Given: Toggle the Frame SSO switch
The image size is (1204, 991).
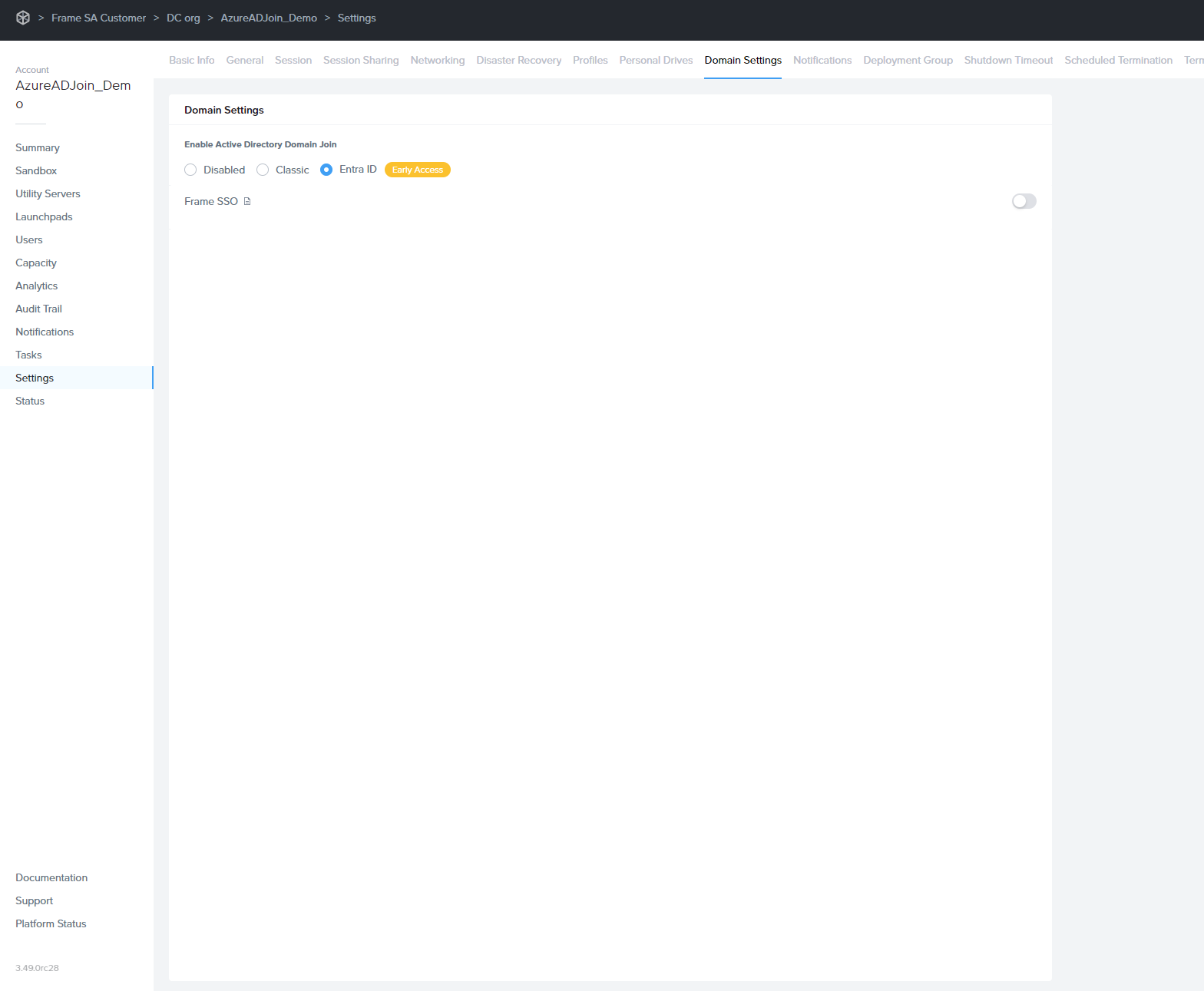Looking at the screenshot, I should click(x=1024, y=201).
